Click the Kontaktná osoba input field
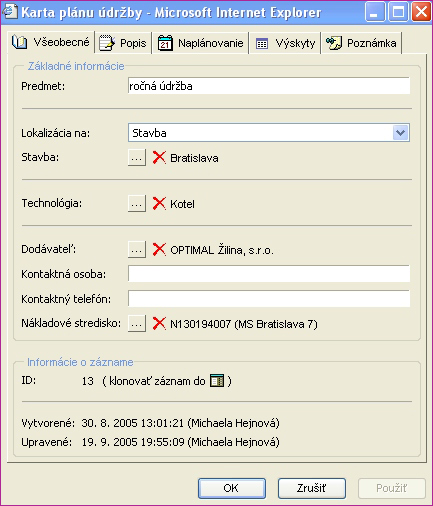Viewport: 433px width, 506px height. (x=269, y=274)
